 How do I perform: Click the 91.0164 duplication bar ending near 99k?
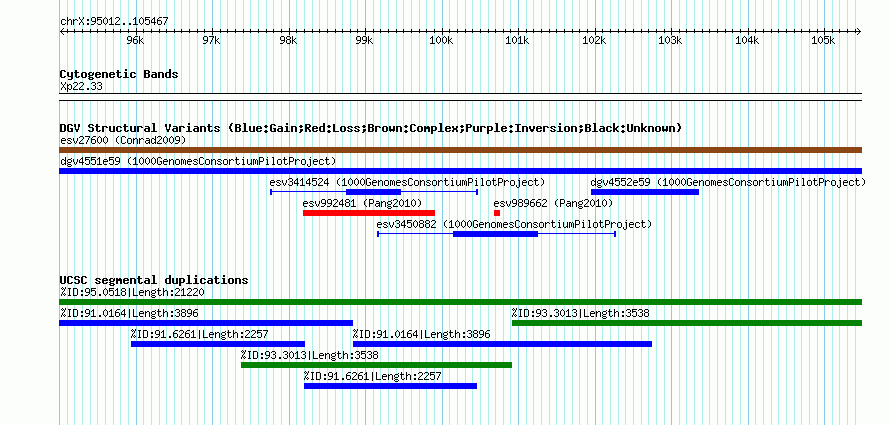[x=206, y=323]
